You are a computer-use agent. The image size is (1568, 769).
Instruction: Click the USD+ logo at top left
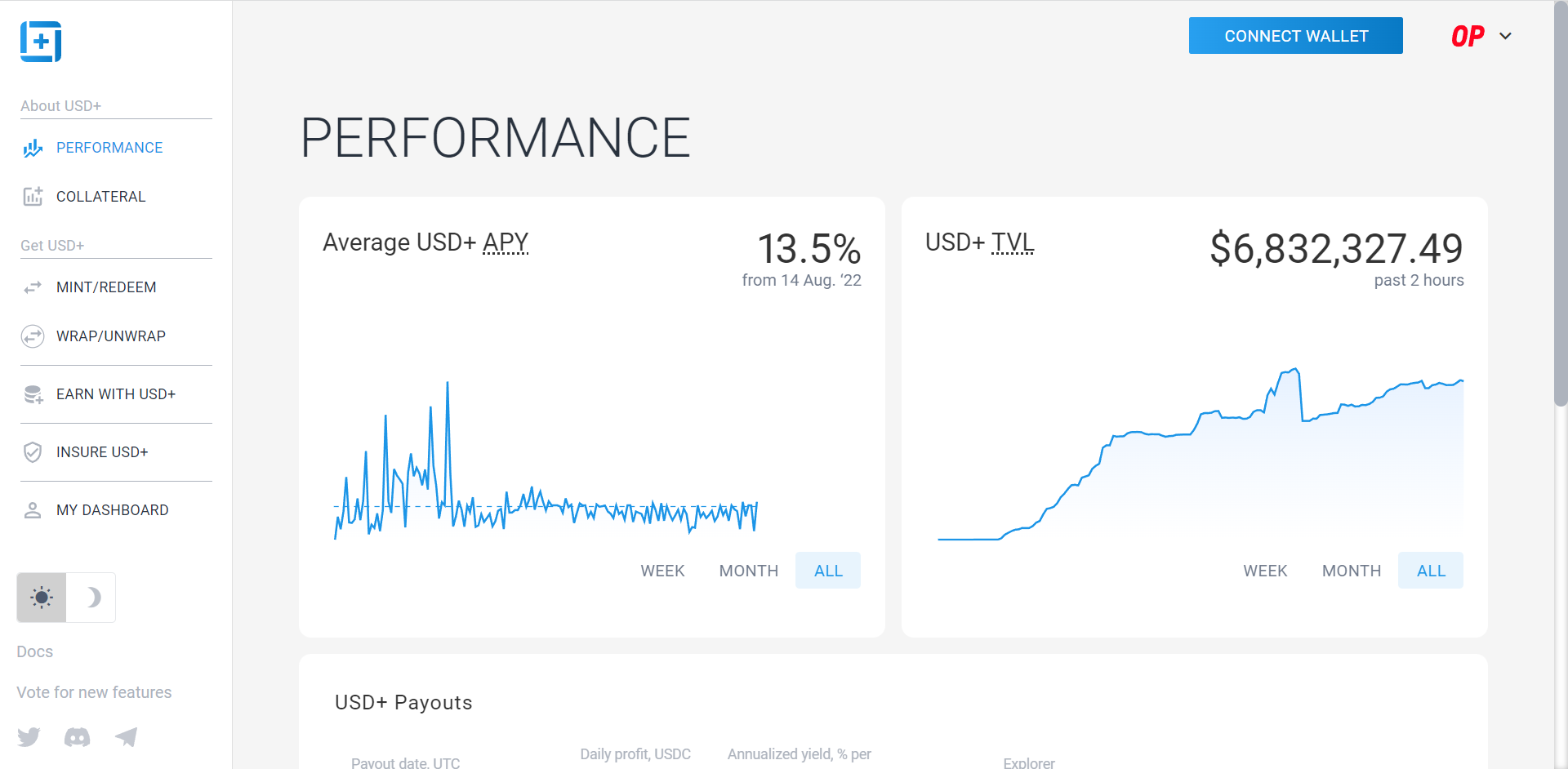(x=40, y=42)
